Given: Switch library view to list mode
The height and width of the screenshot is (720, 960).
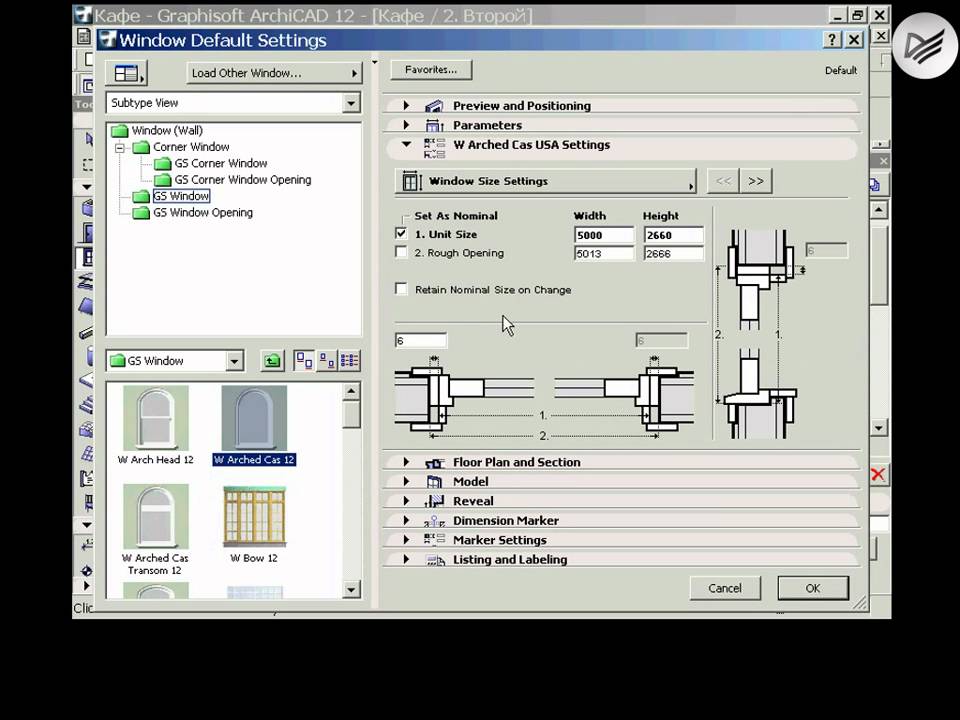Looking at the screenshot, I should [x=350, y=361].
